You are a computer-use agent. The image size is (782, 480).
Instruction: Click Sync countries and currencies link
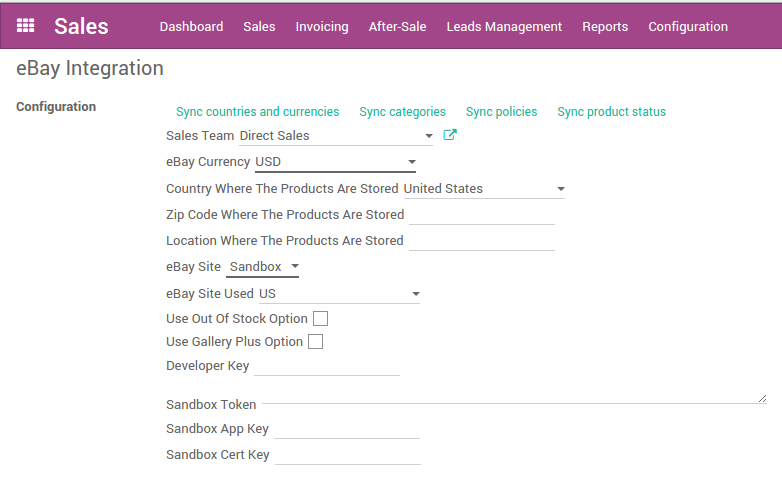pos(257,112)
